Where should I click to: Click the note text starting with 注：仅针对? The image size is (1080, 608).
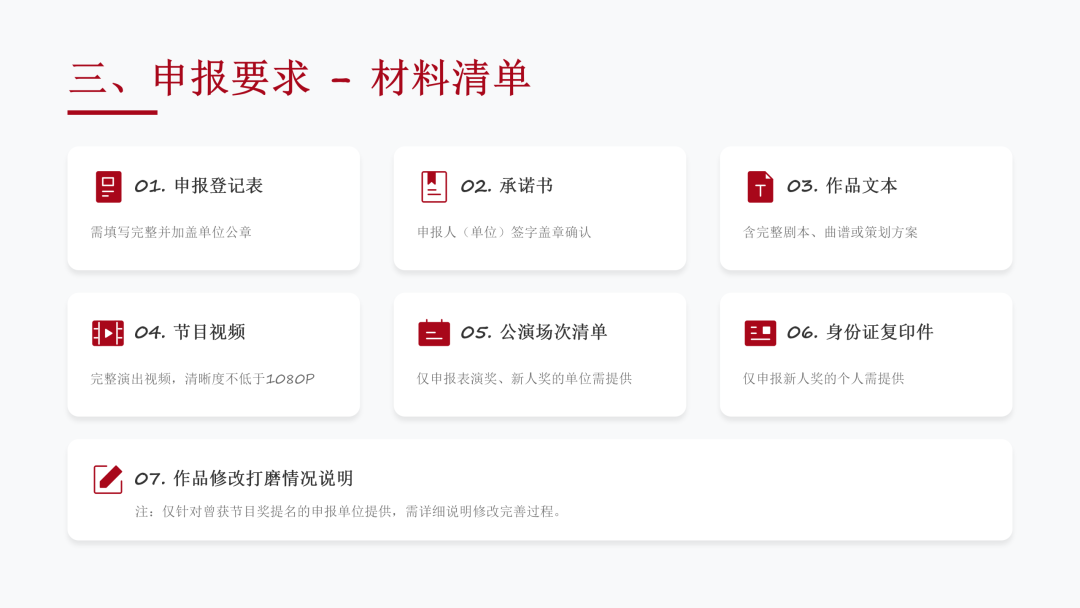(350, 511)
